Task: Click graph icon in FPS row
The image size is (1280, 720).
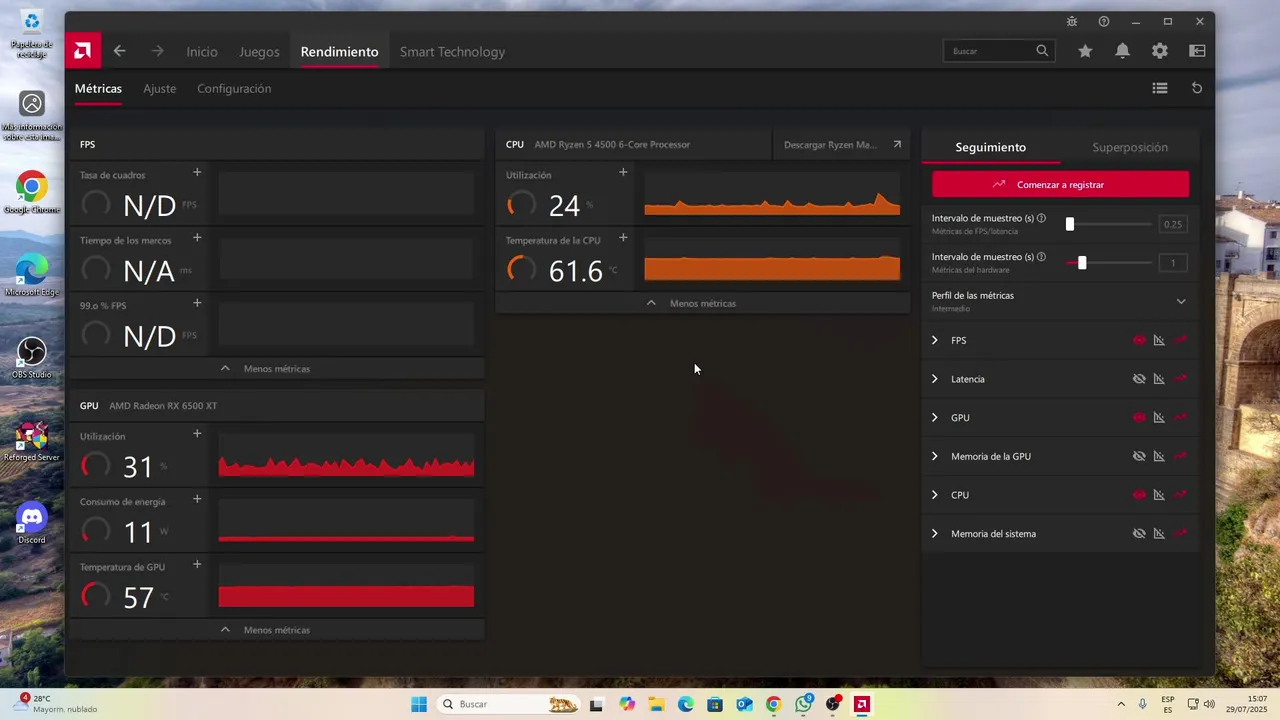Action: tap(1159, 340)
